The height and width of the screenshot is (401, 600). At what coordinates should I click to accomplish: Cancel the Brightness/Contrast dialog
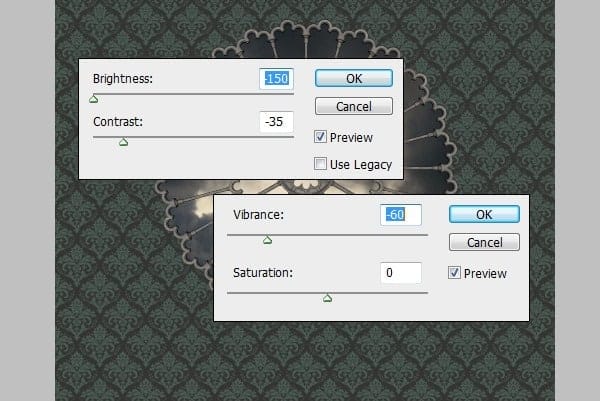353,106
